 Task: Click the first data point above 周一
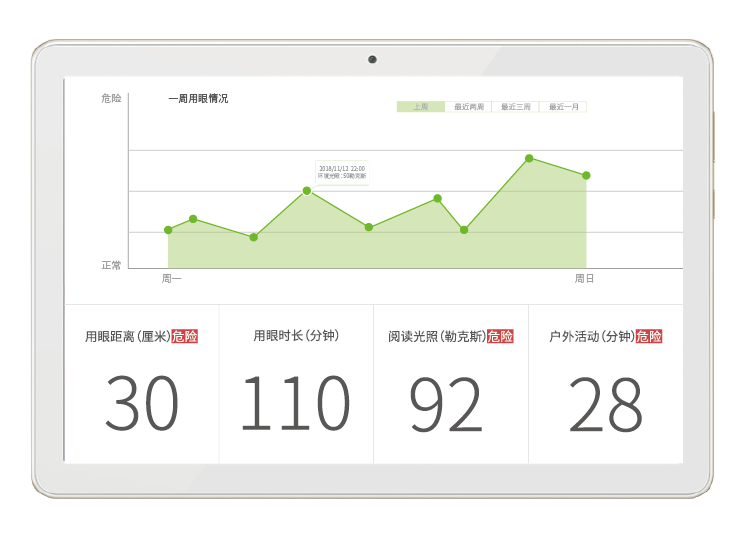coord(168,230)
